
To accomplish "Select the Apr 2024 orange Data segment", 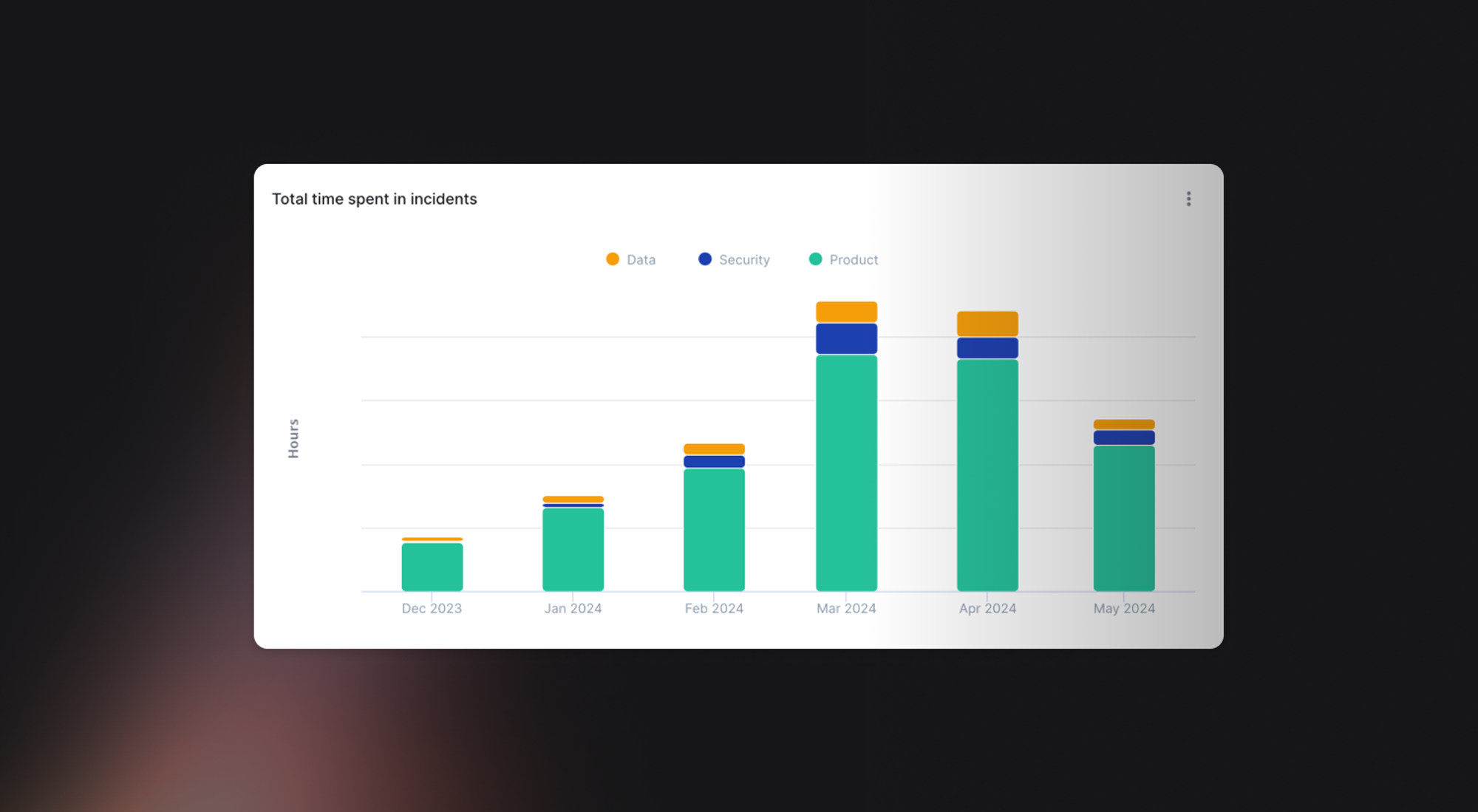I will 987,324.
